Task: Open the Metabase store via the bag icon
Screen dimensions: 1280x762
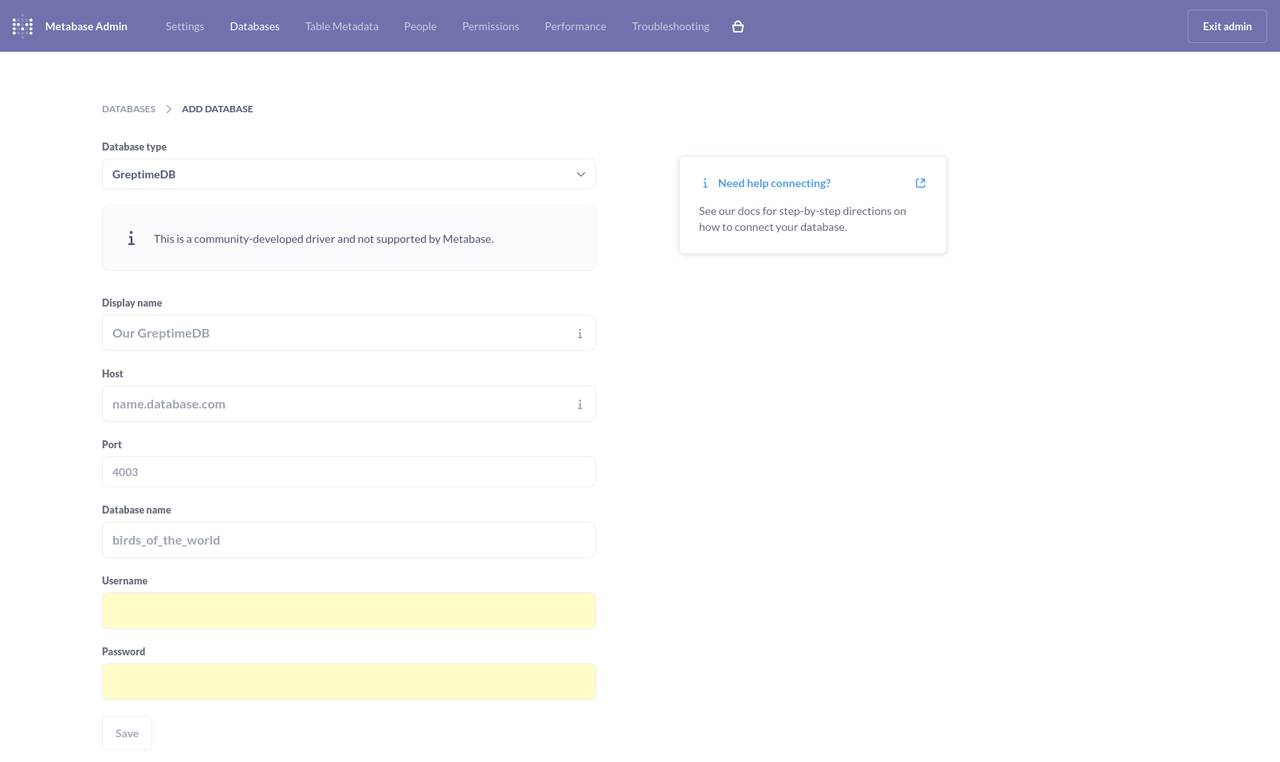Action: pos(738,26)
